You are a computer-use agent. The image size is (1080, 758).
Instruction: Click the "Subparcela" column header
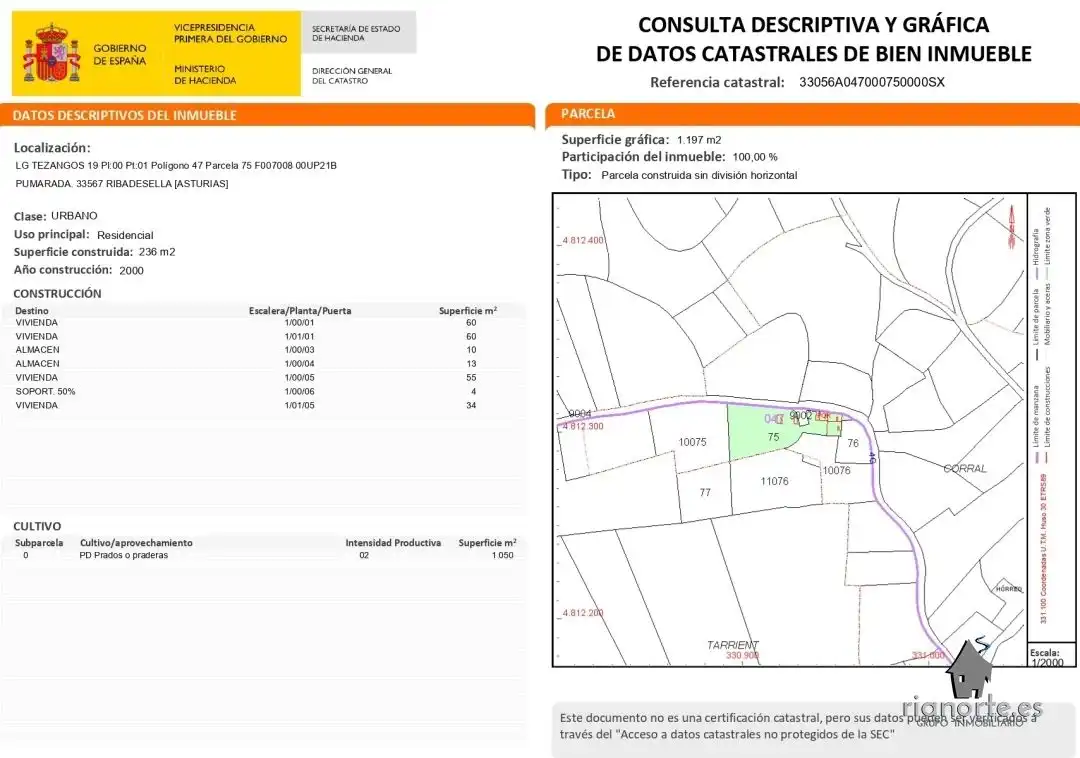pyautogui.click(x=39, y=543)
